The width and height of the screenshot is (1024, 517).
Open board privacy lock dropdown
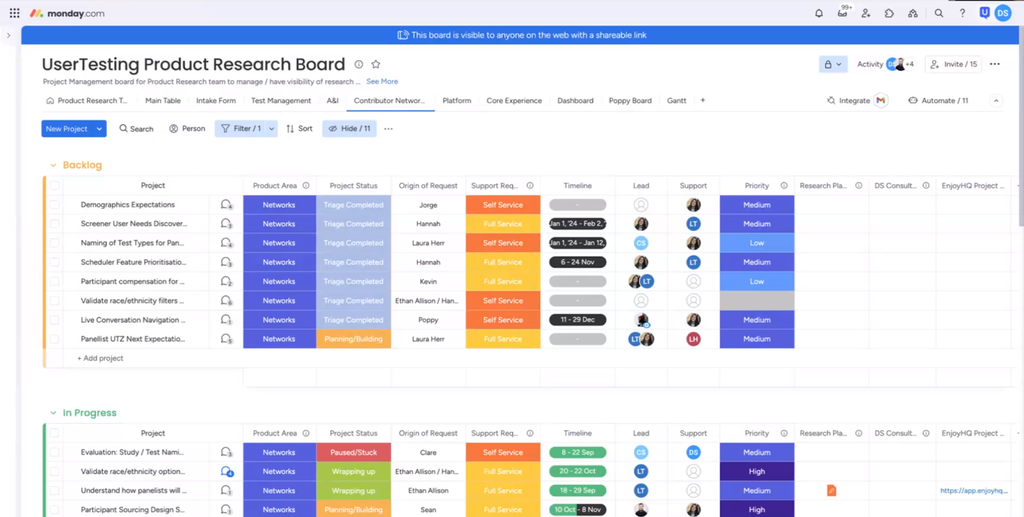coord(833,64)
